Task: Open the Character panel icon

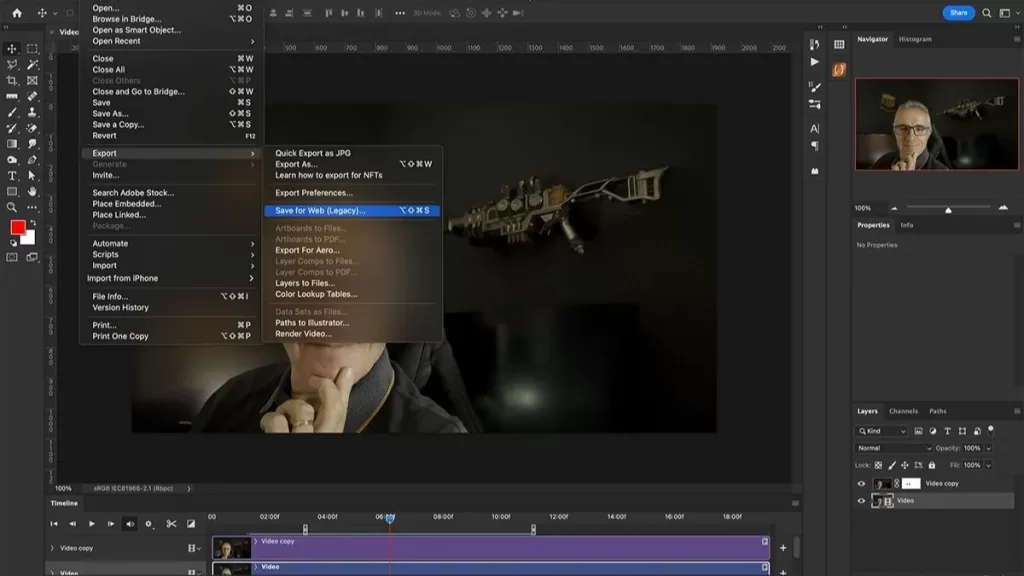Action: point(814,129)
